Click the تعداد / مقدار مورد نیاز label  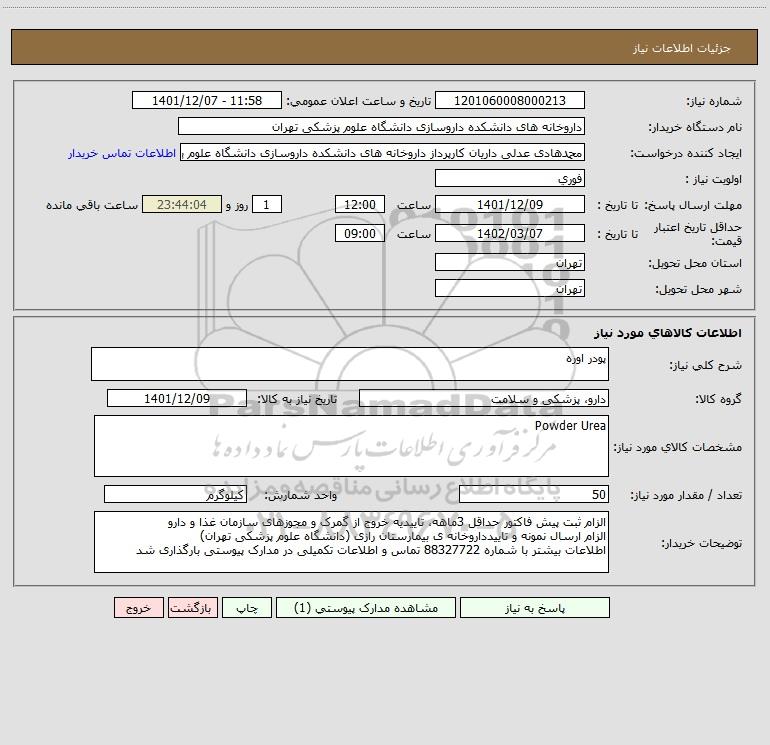[x=686, y=495]
